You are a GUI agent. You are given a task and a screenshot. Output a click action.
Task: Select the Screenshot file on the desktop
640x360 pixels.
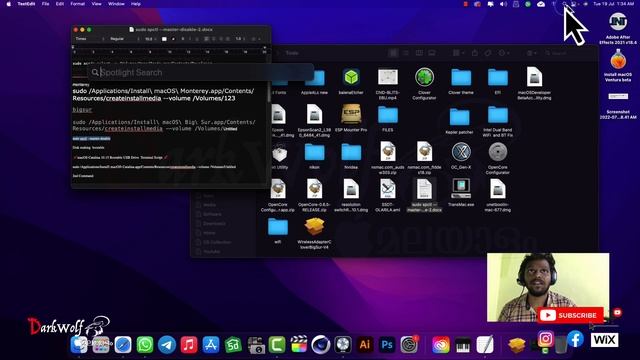pyautogui.click(x=618, y=96)
